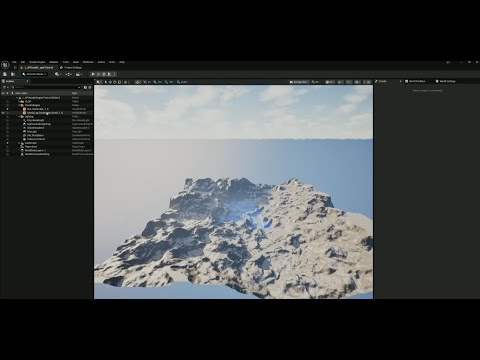Click the PlayerStart actor icon
This screenshot has height=360, width=480.
coord(22,147)
